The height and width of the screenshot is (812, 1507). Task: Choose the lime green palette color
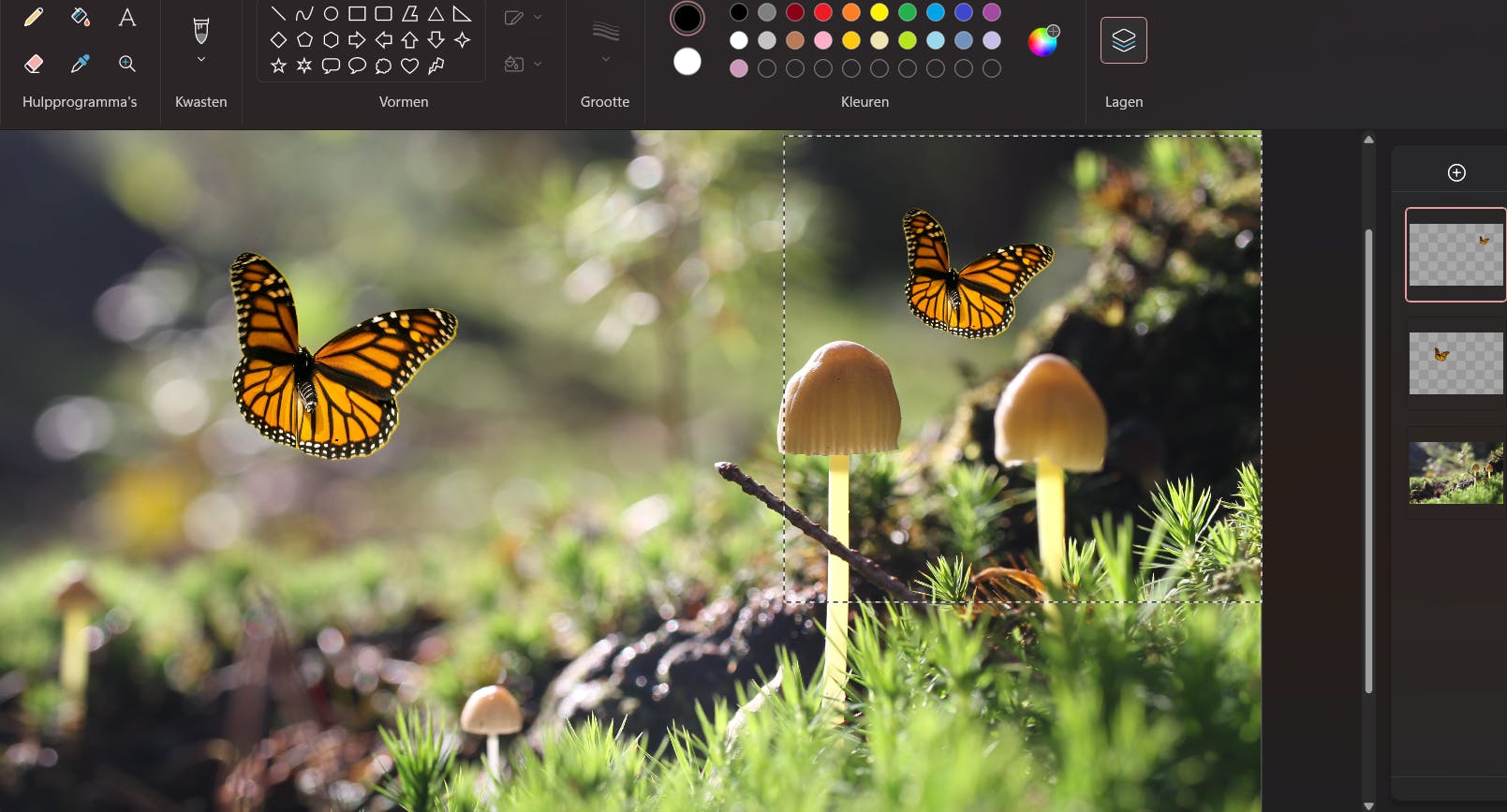point(908,40)
